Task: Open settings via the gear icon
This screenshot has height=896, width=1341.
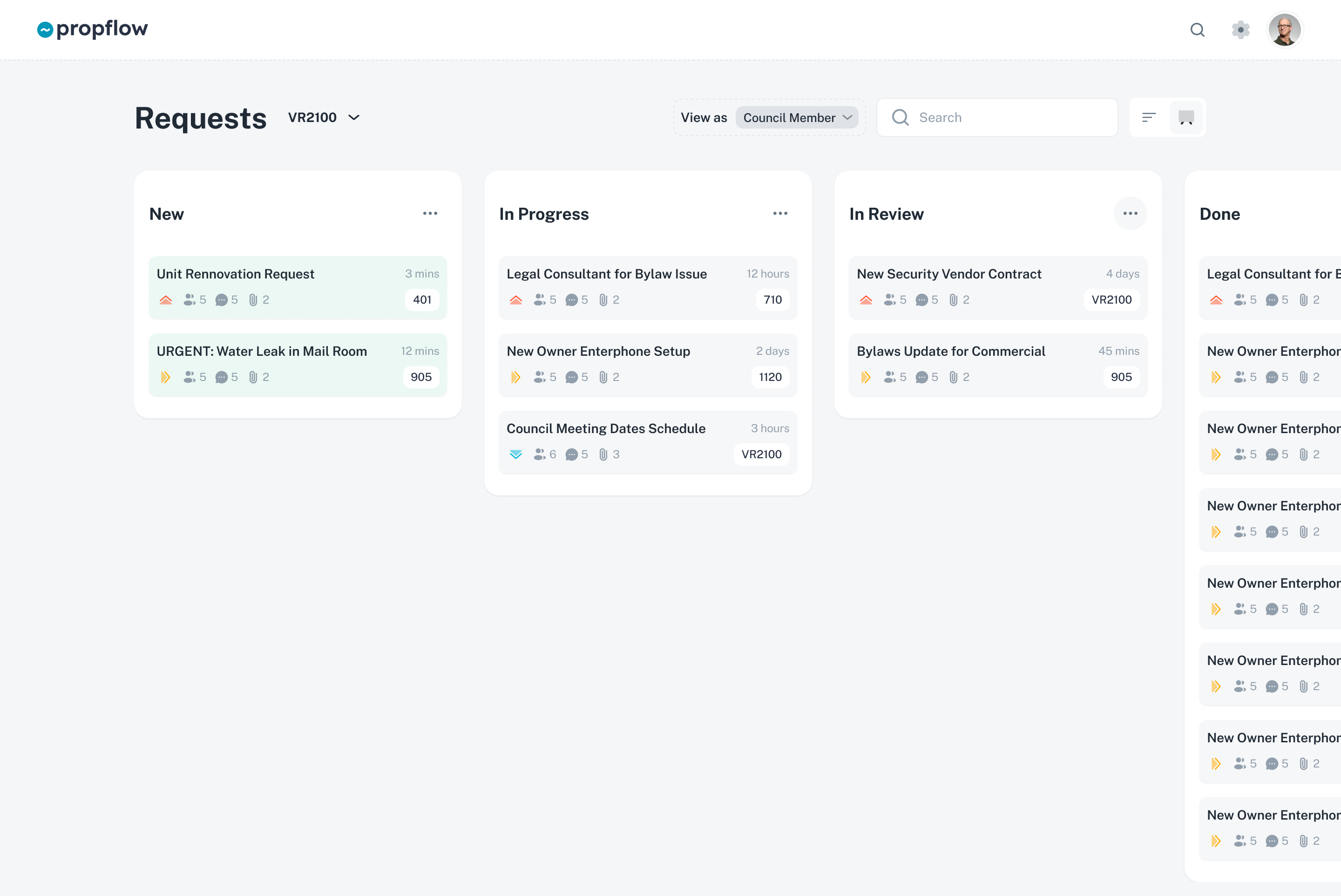Action: coord(1240,30)
